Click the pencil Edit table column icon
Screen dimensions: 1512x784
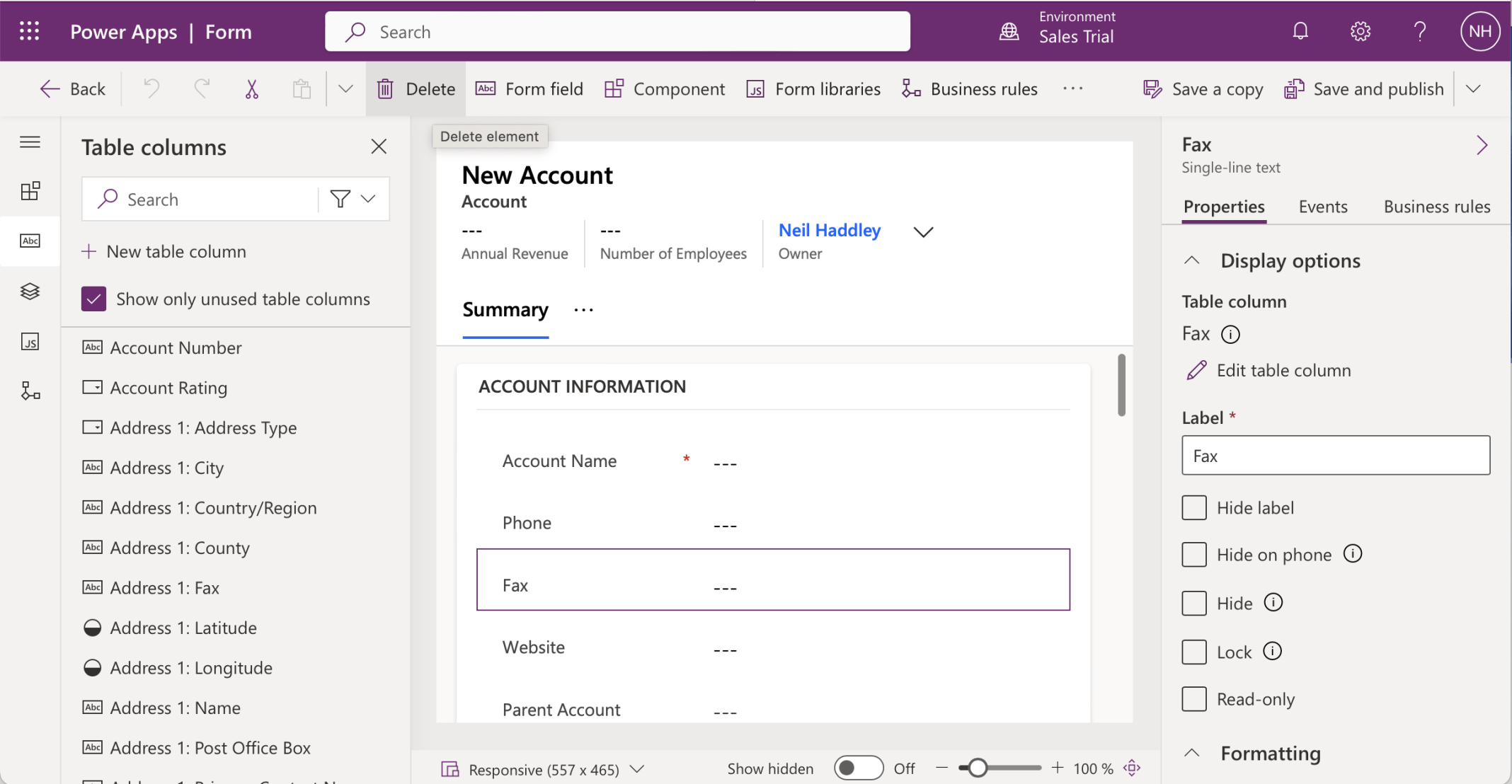[x=1196, y=370]
